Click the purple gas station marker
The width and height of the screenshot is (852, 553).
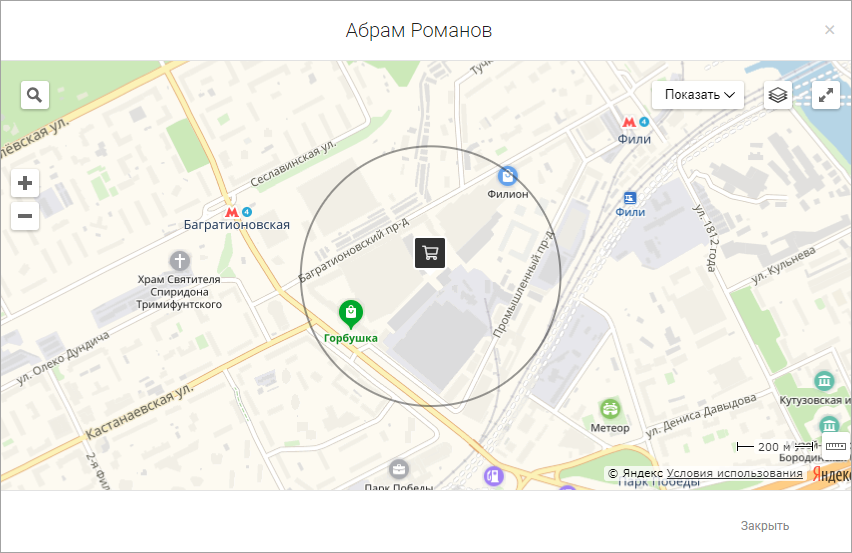[x=493, y=476]
